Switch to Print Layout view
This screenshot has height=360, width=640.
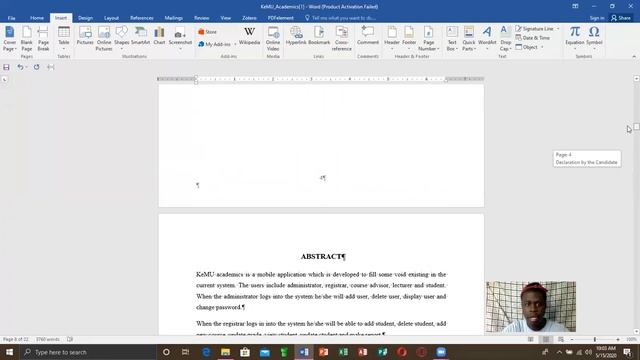click(x=546, y=339)
